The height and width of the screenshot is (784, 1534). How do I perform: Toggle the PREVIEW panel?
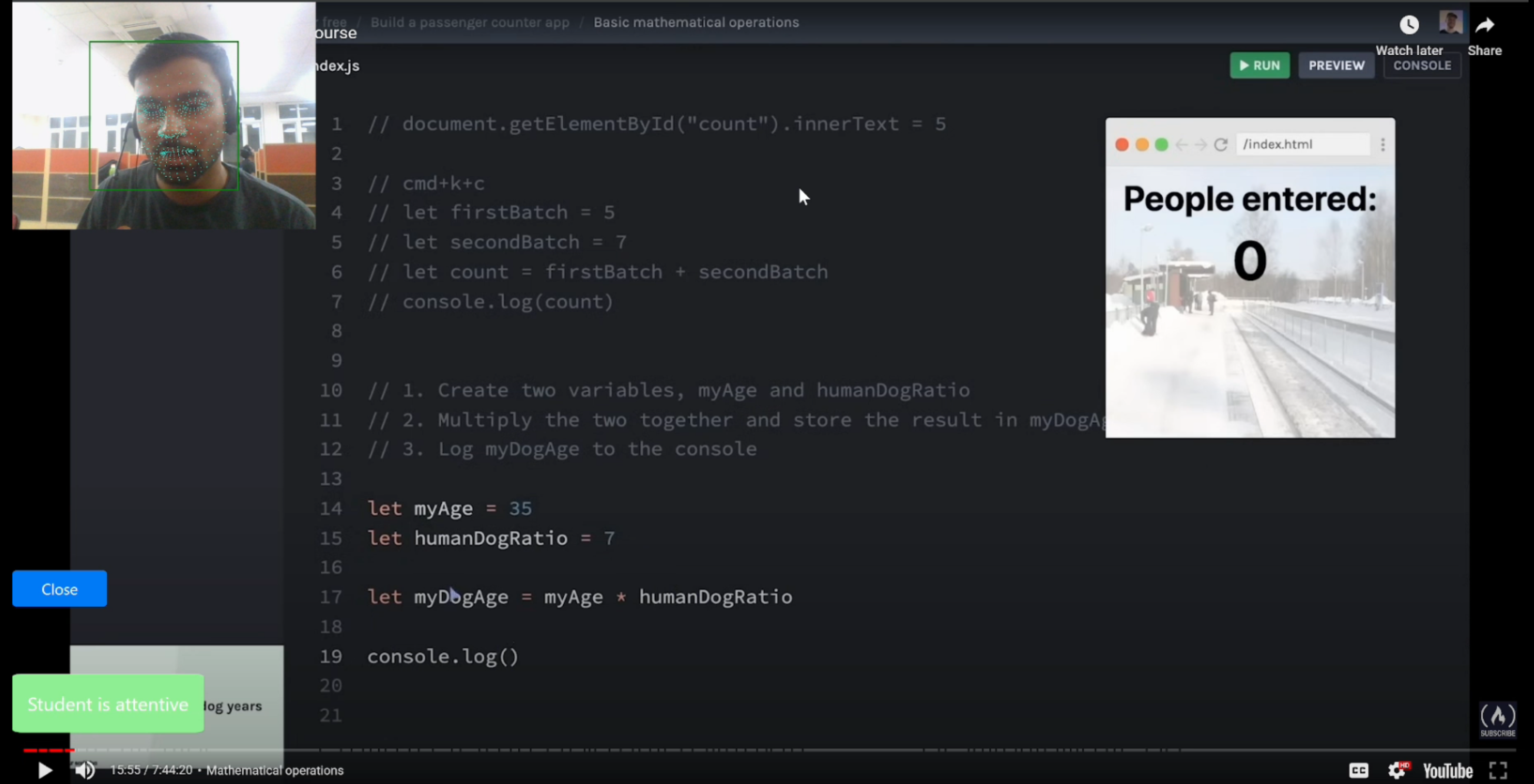[1336, 66]
